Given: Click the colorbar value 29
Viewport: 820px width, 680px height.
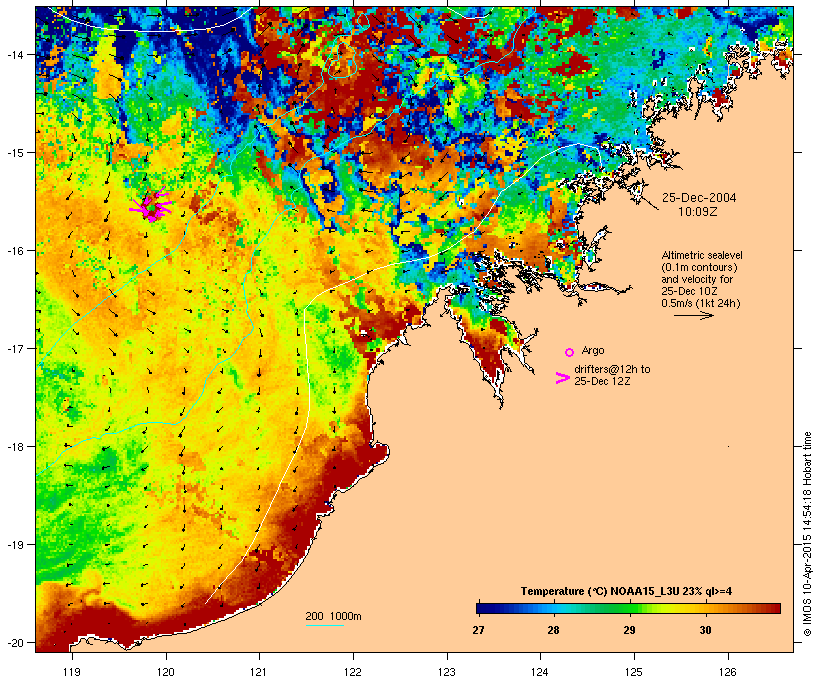Looking at the screenshot, I should pyautogui.click(x=630, y=630).
